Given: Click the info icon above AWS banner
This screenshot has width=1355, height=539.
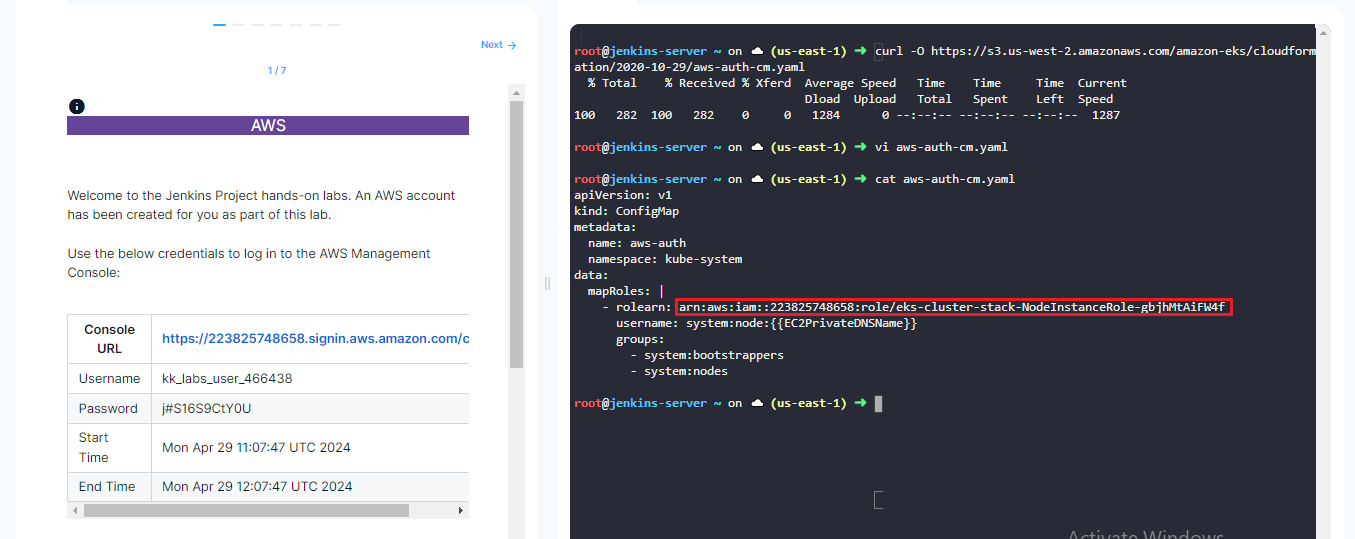Looking at the screenshot, I should click(77, 106).
